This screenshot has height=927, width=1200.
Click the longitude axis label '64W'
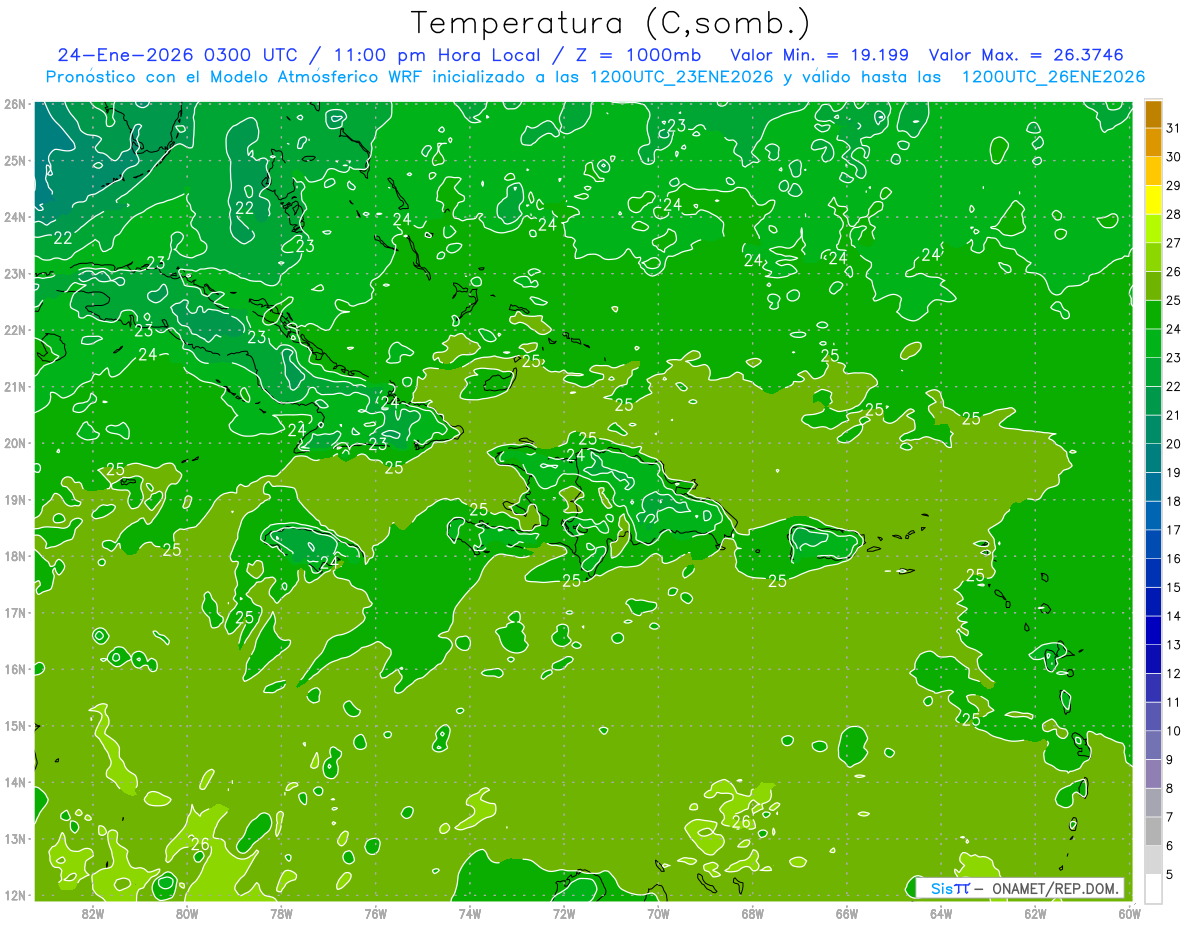coord(941,913)
